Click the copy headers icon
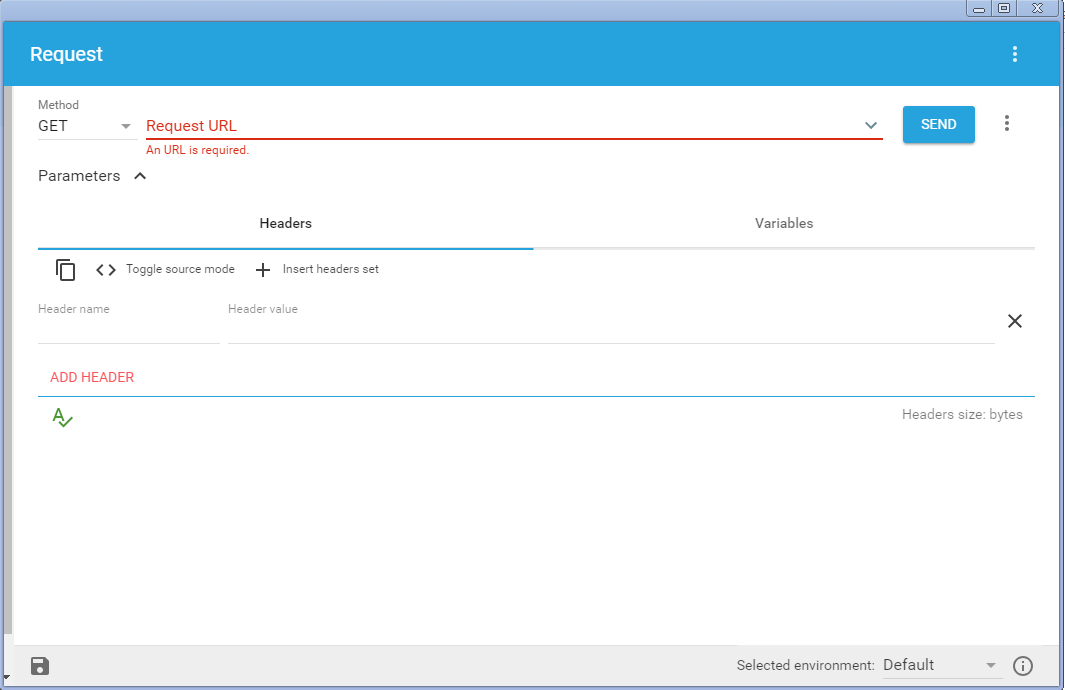Image resolution: width=1065 pixels, height=690 pixels. [64, 269]
